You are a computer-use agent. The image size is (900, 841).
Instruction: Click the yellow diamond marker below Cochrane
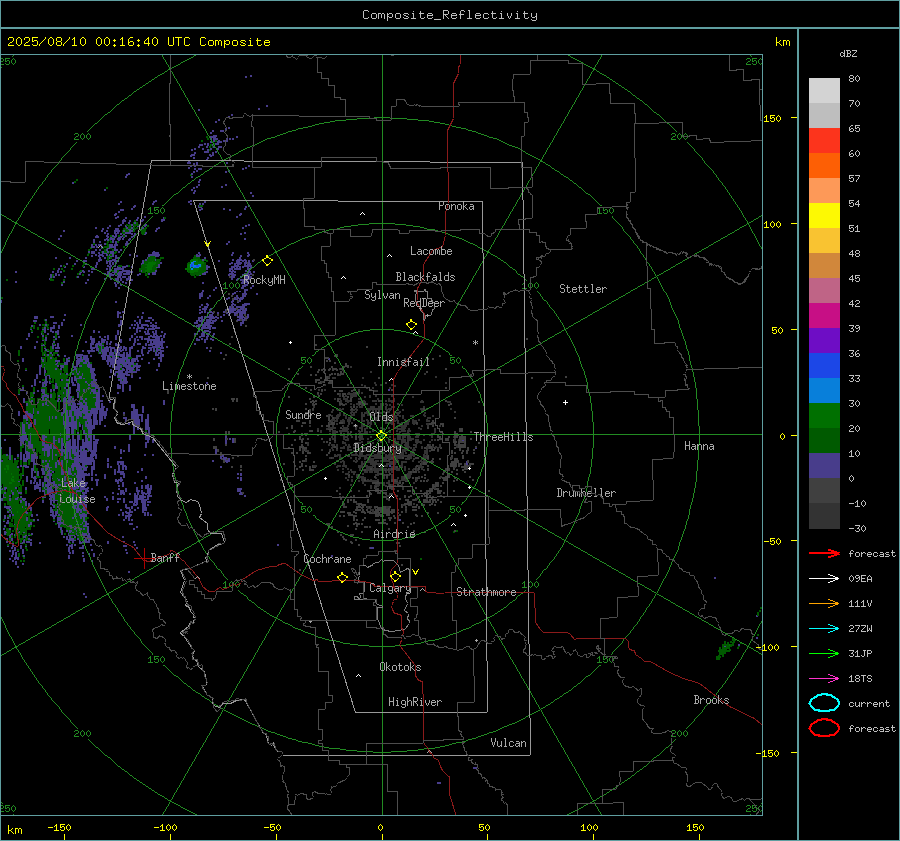(x=342, y=578)
